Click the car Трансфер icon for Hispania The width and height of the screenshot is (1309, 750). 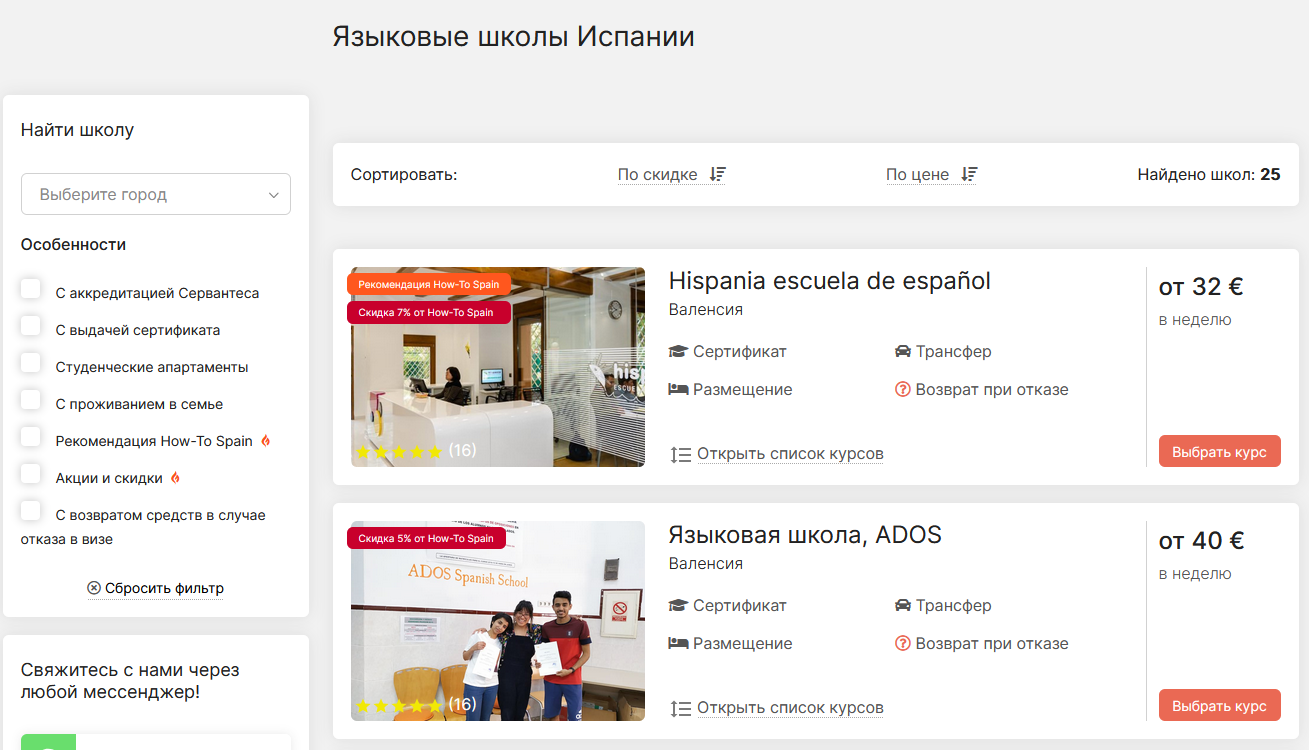[902, 352]
